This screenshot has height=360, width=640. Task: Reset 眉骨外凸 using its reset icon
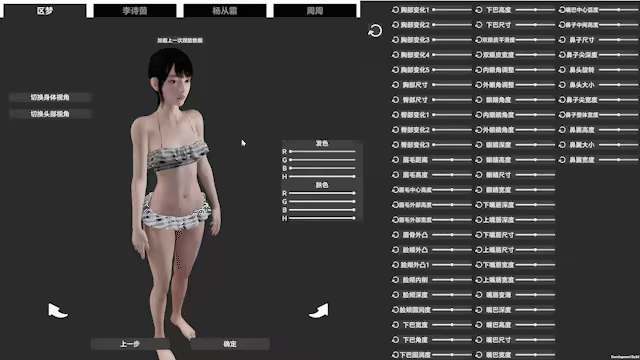(x=395, y=235)
